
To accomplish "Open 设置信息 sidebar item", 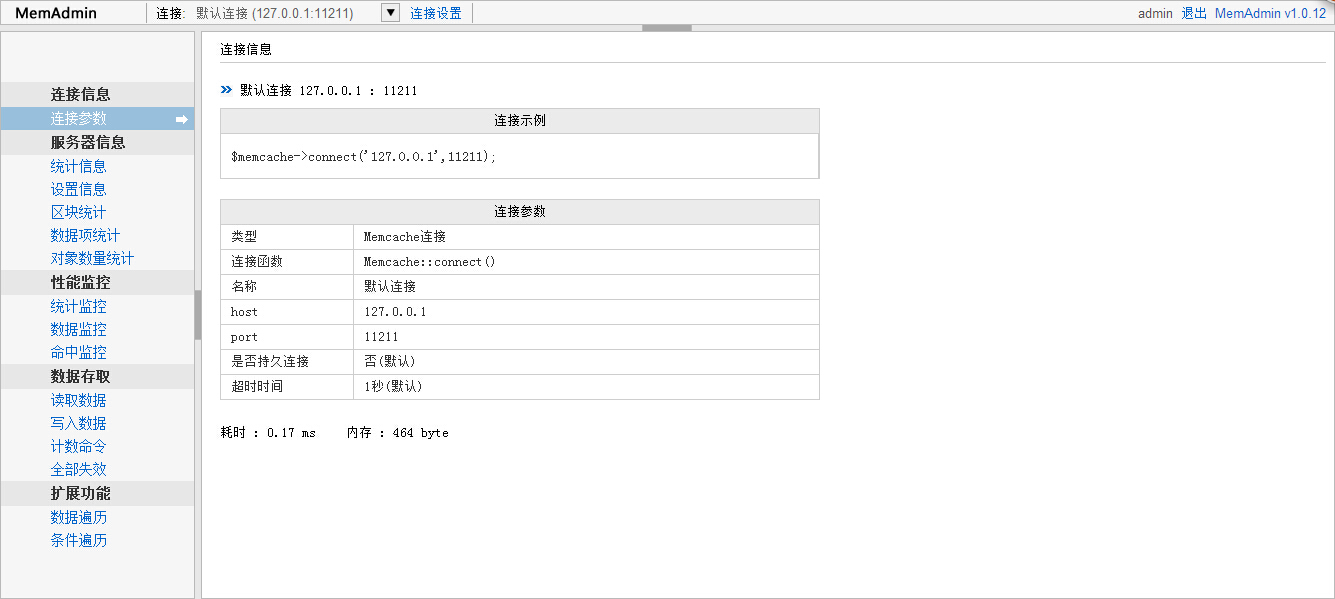I will point(78,189).
